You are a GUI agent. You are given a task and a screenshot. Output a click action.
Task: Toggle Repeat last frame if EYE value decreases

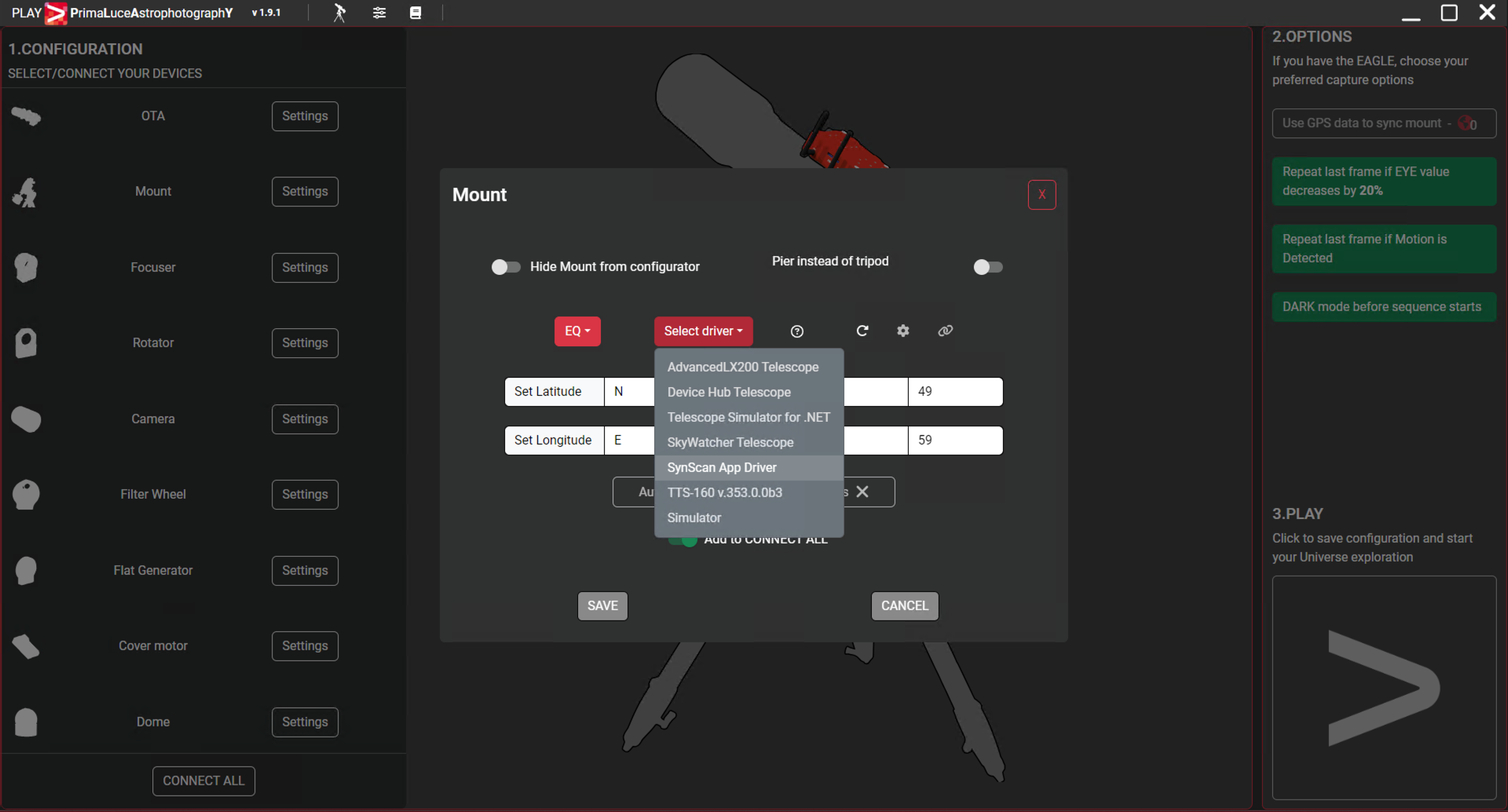pos(1384,181)
